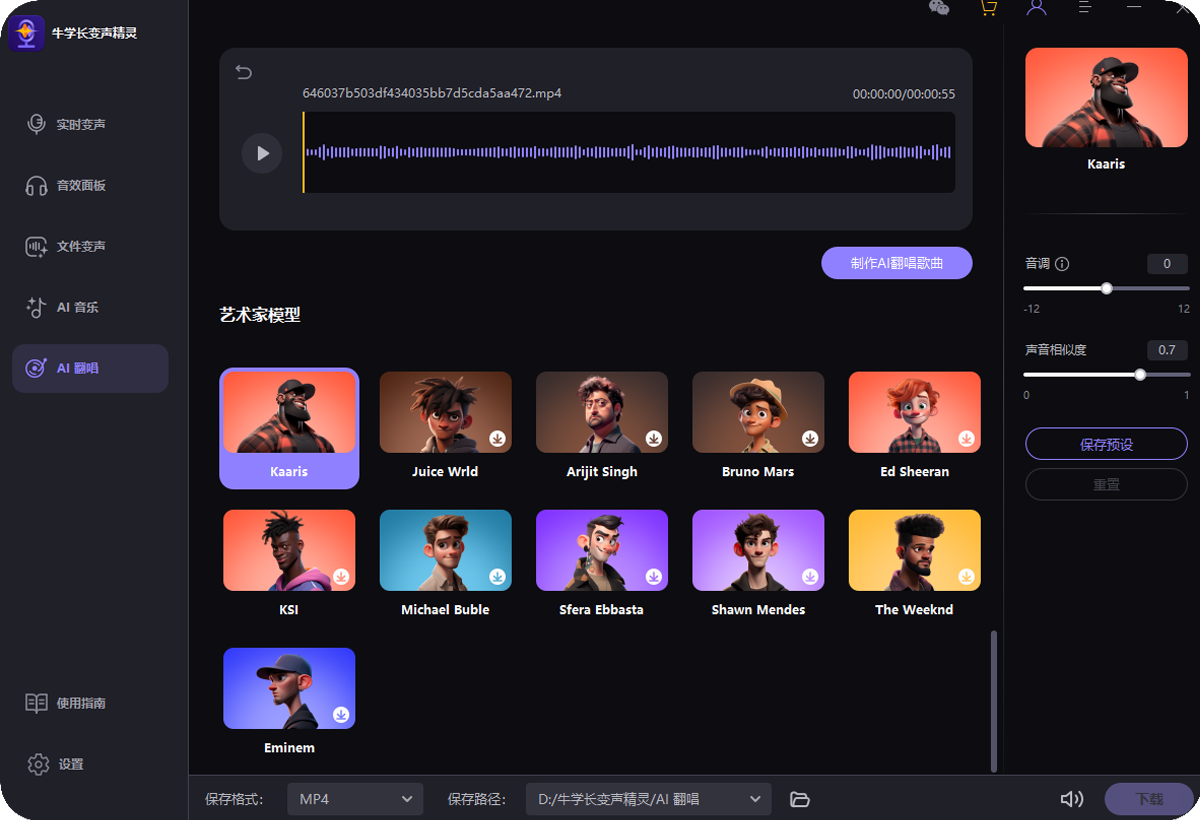Viewport: 1200px width, 820px height.
Task: Open the save path folder icon
Action: click(799, 799)
